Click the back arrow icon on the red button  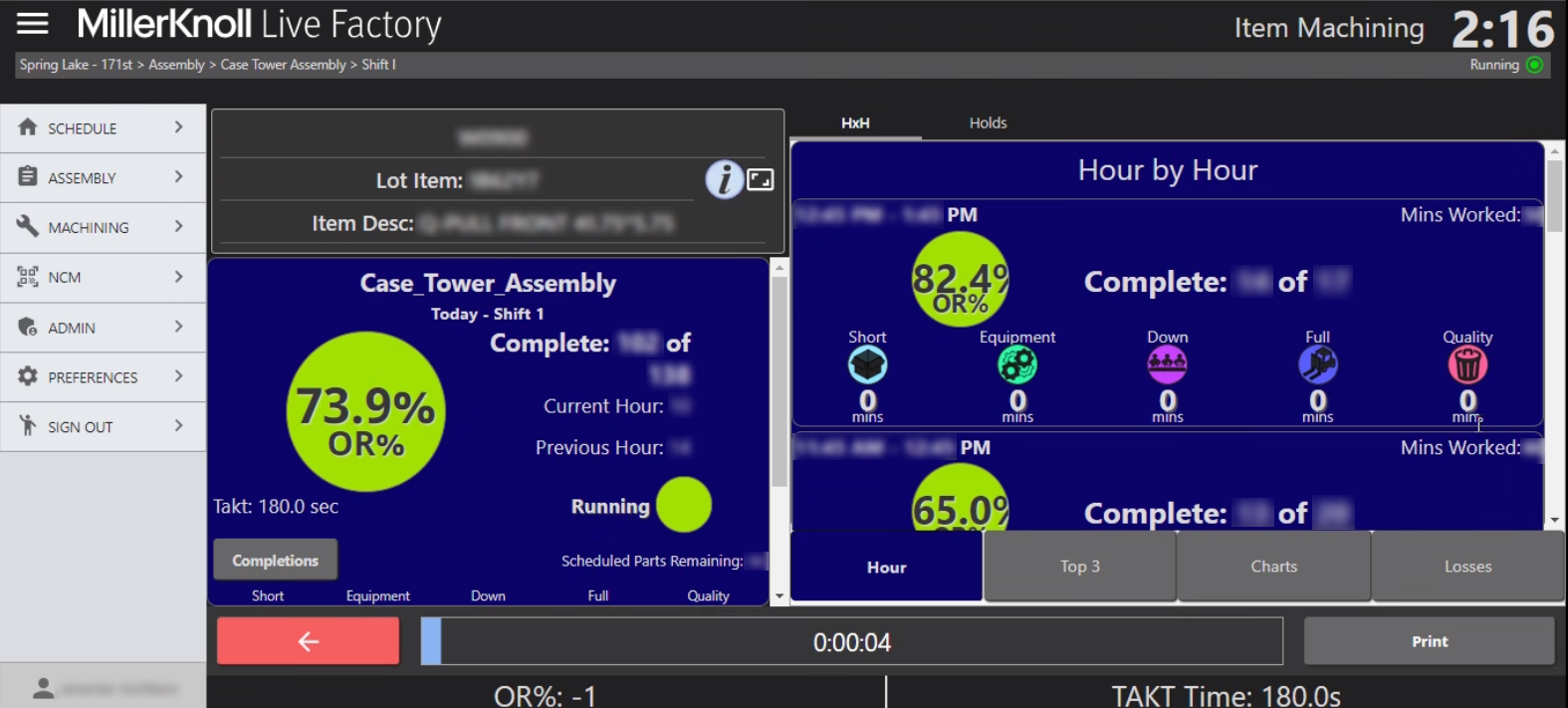(309, 641)
